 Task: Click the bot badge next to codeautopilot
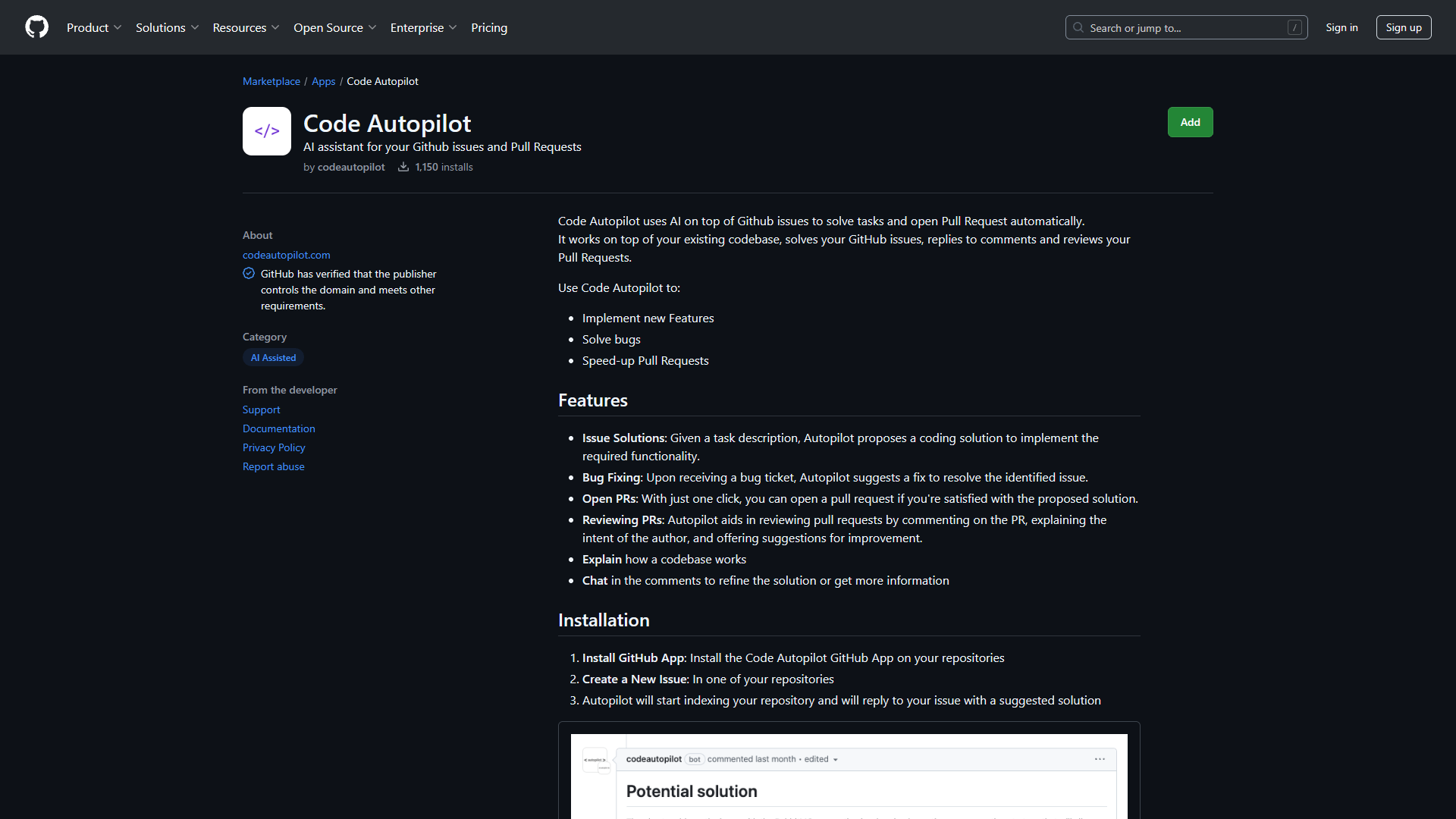[695, 759]
